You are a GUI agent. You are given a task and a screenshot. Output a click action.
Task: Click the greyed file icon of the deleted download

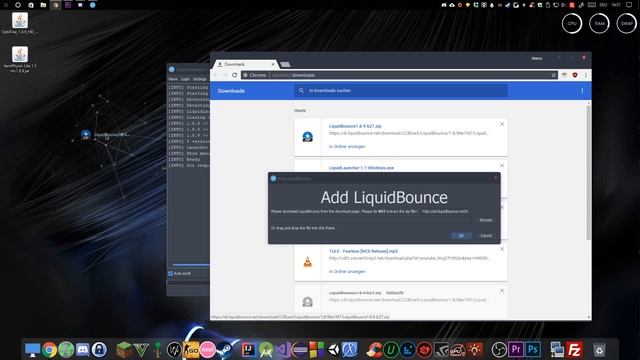click(307, 302)
